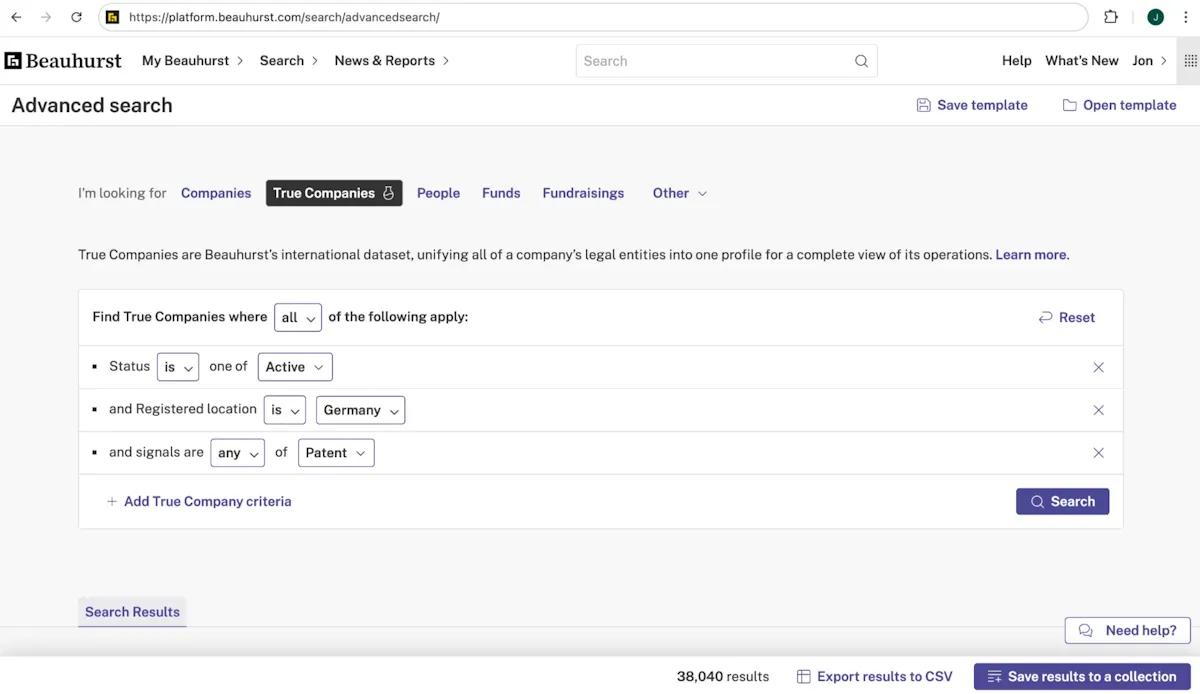Open the Status 'is' operator dropdown
The height and width of the screenshot is (694, 1200).
pyautogui.click(x=178, y=367)
